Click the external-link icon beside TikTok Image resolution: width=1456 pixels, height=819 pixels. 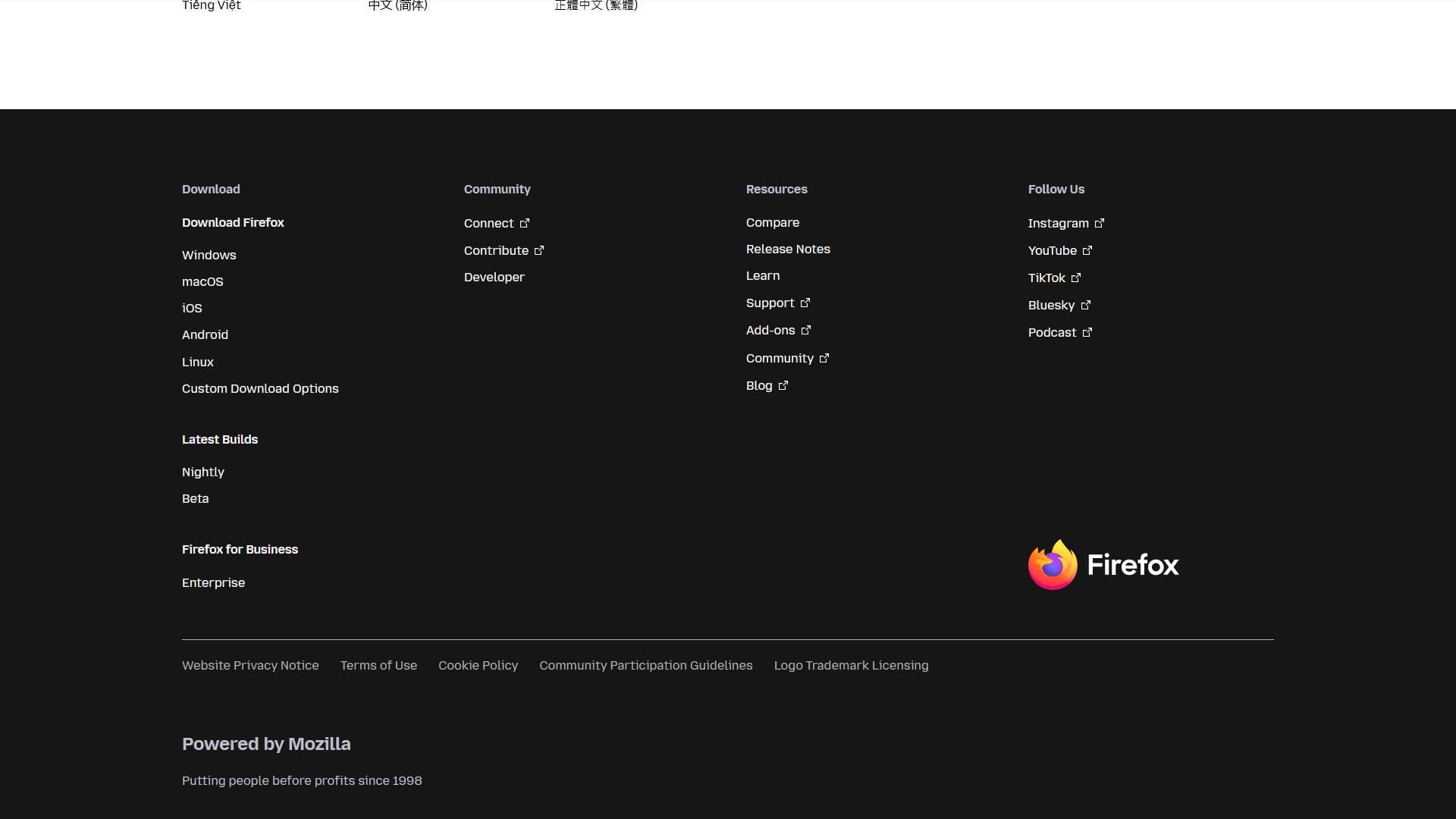coord(1076,278)
